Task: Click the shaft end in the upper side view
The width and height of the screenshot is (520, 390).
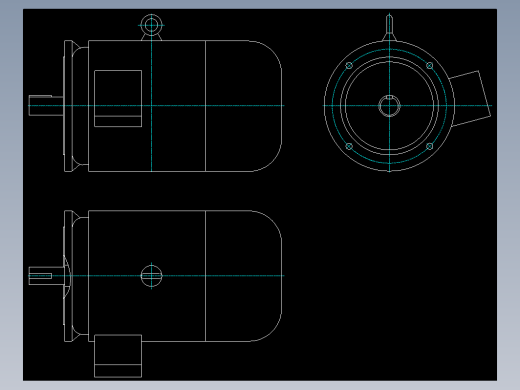Action: coord(46,106)
